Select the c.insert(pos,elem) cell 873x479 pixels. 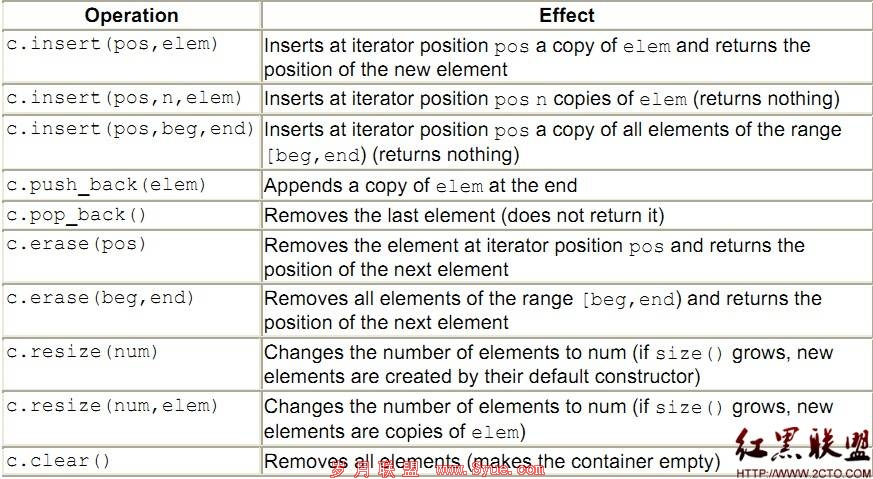click(x=131, y=57)
